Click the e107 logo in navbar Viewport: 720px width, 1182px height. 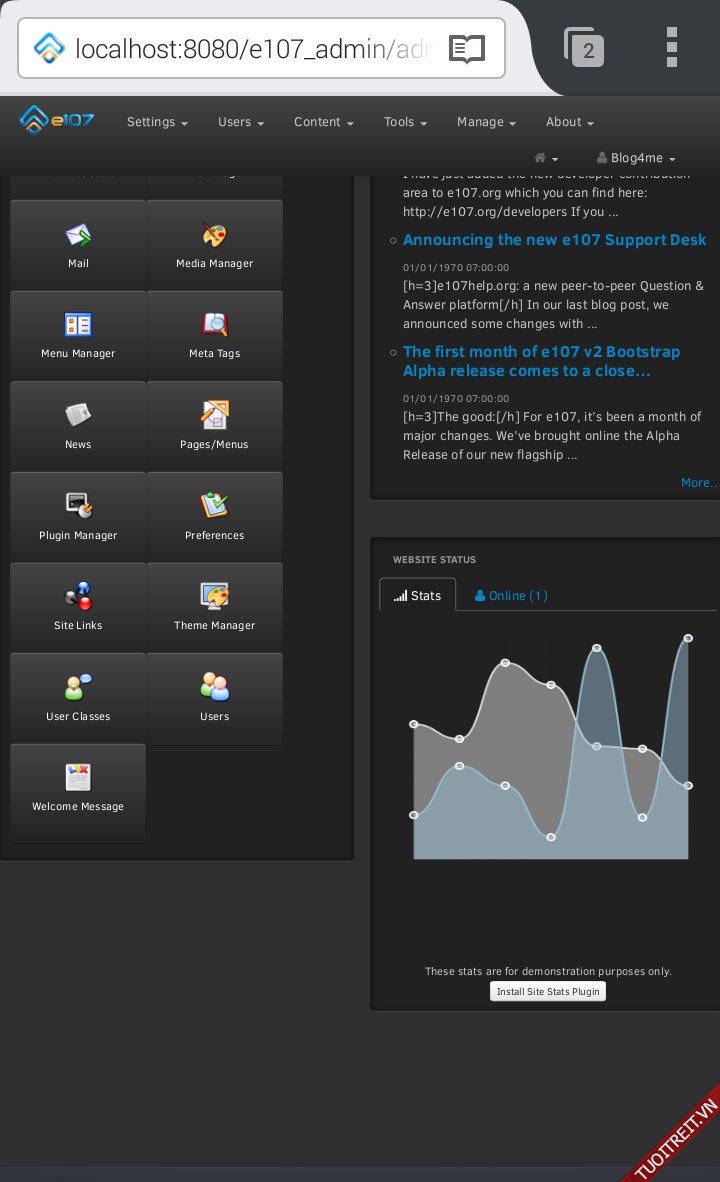(x=56, y=120)
